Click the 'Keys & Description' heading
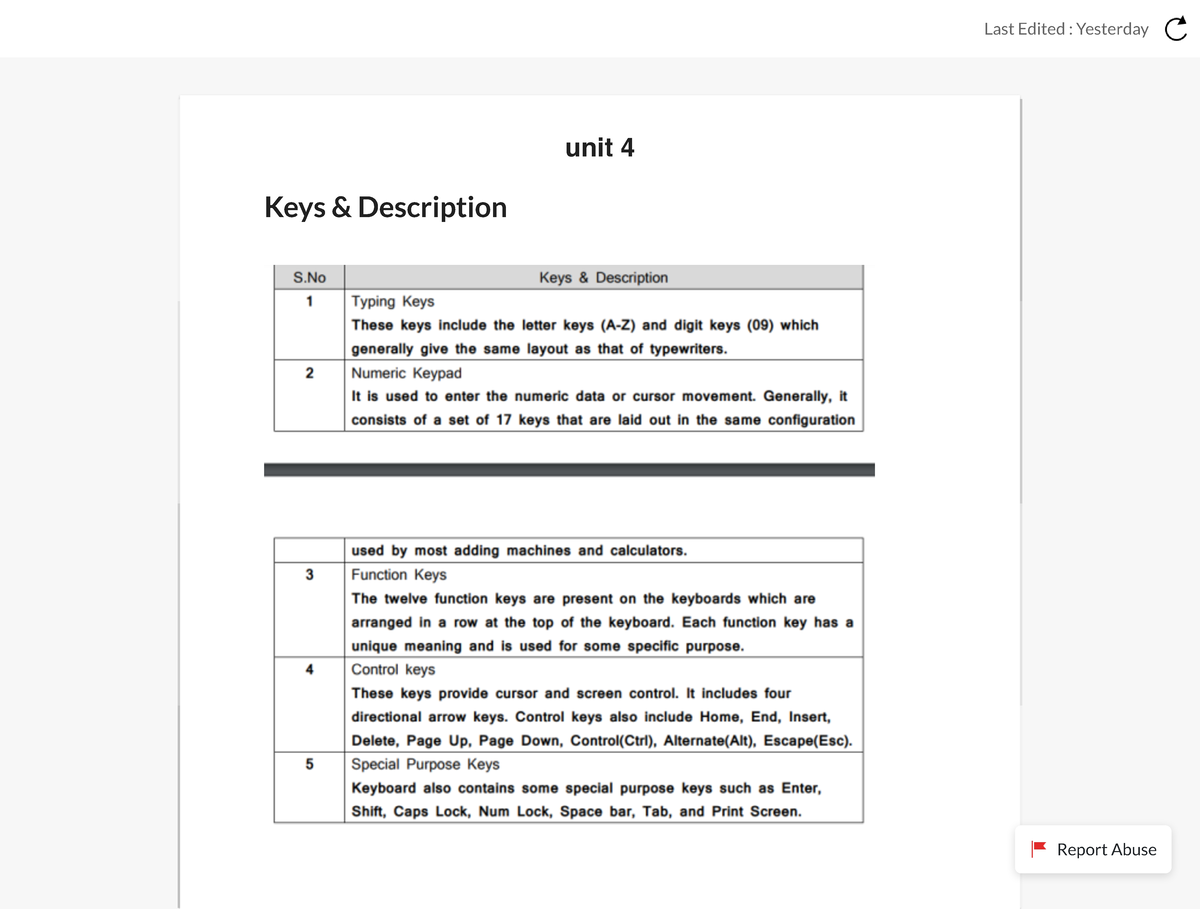1200x909 pixels. pos(385,207)
